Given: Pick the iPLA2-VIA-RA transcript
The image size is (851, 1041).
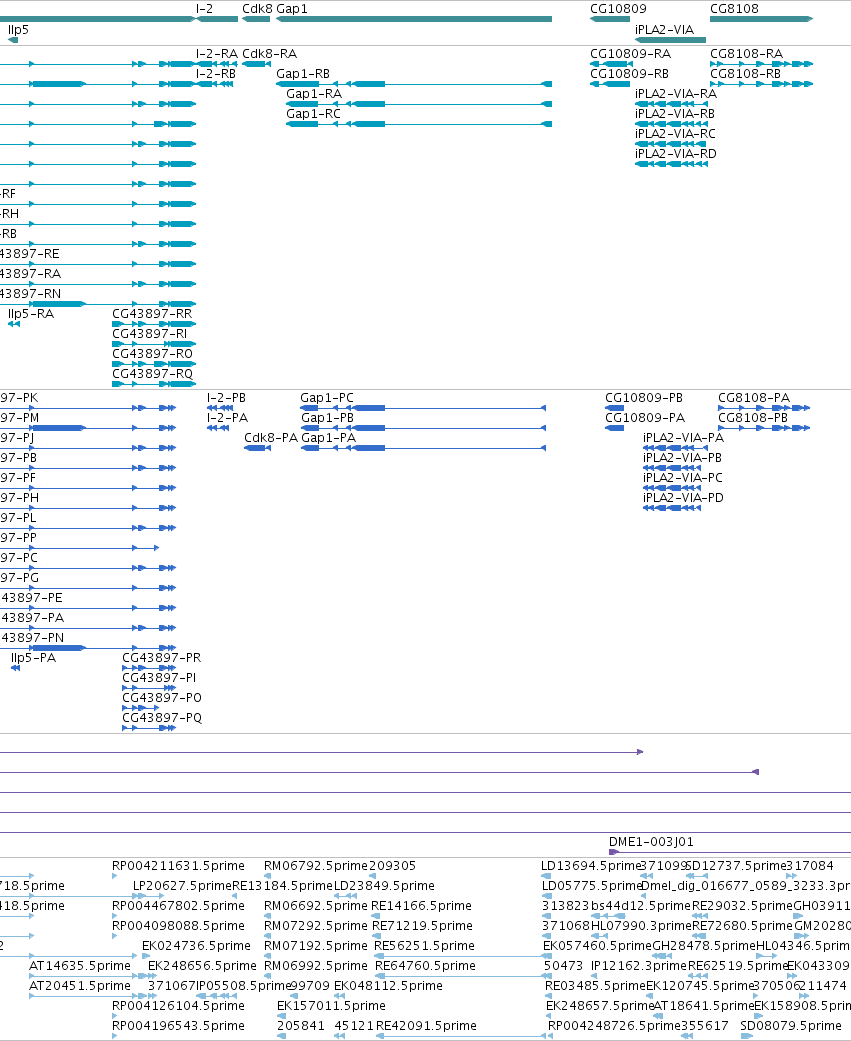Looking at the screenshot, I should click(x=676, y=94).
